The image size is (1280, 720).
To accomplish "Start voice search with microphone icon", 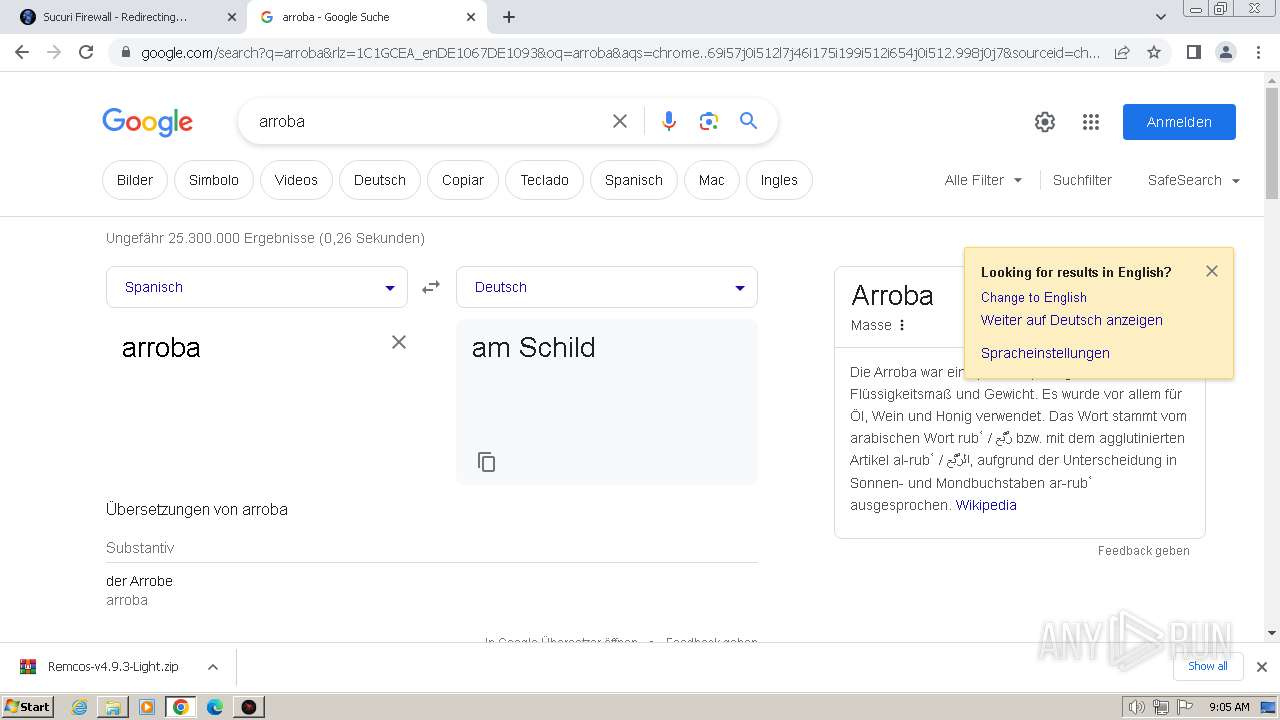I will point(669,121).
